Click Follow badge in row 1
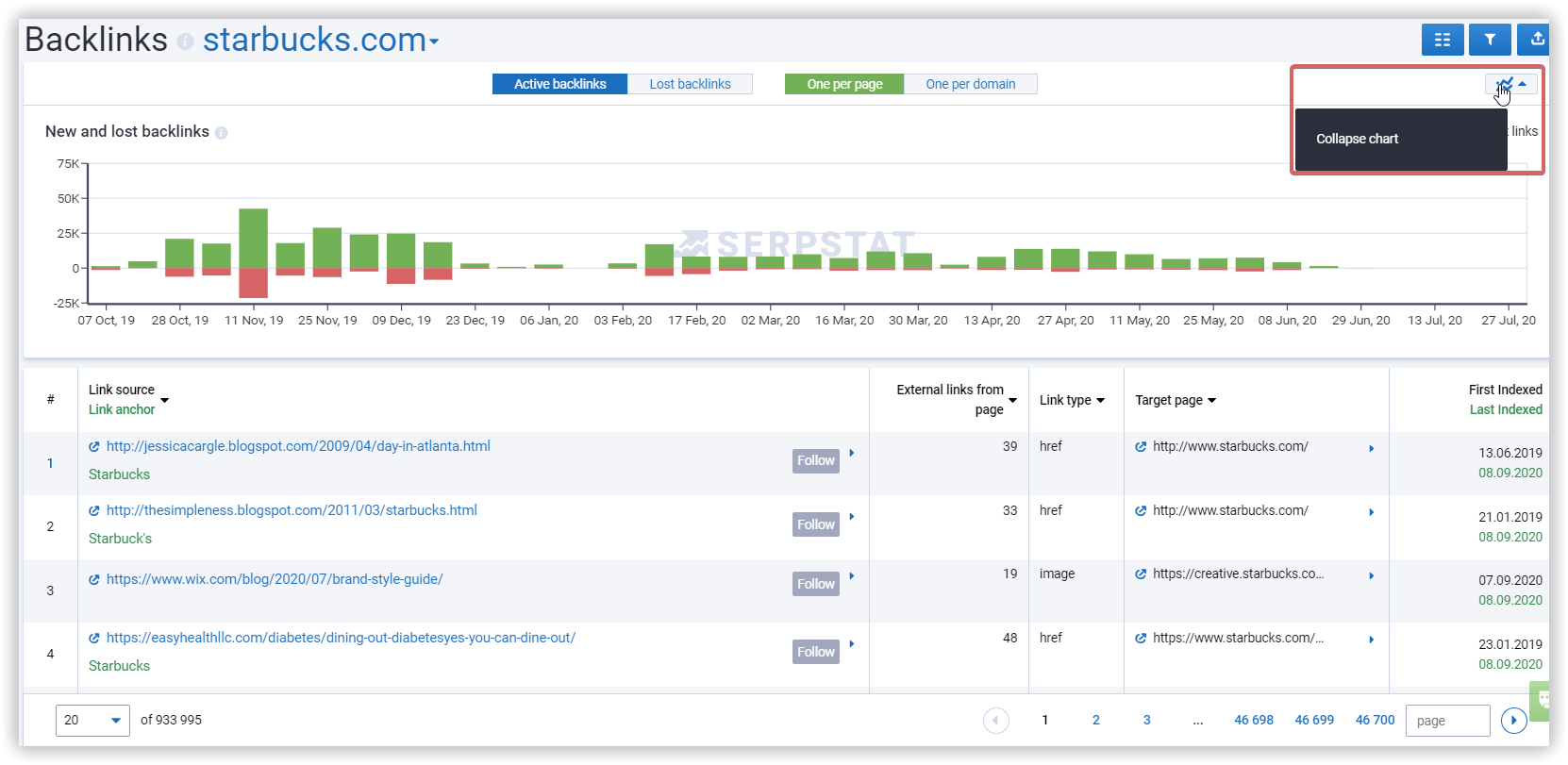Screen dimensions: 1568x765 tap(816, 460)
